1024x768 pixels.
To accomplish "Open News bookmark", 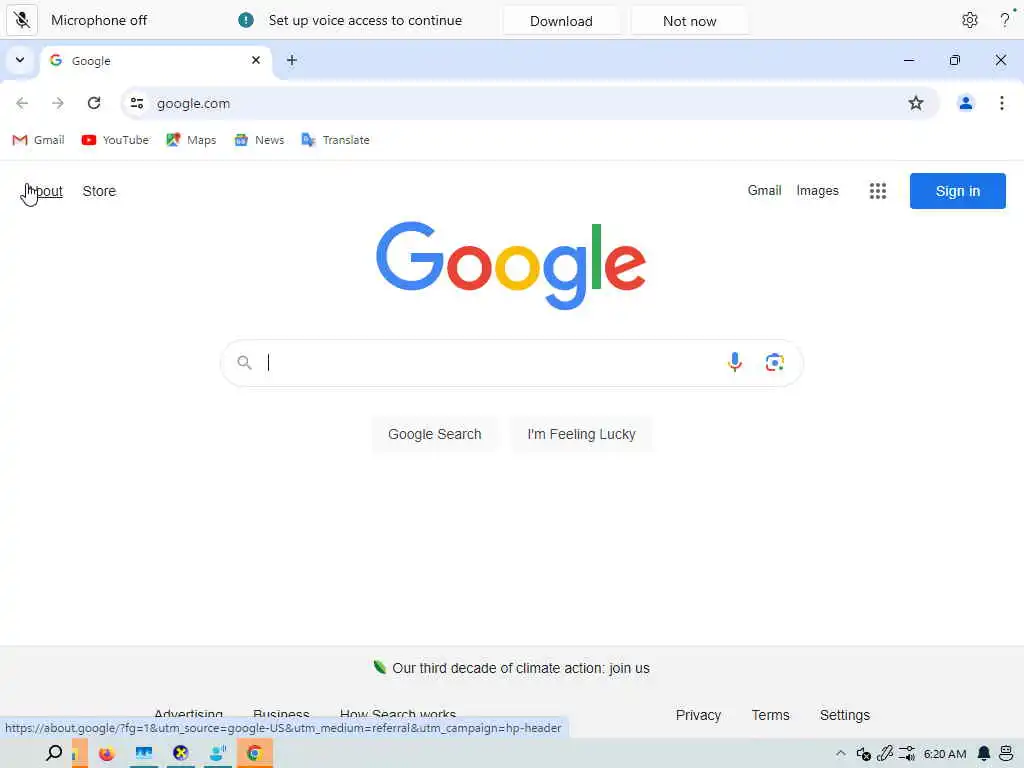I will pyautogui.click(x=259, y=140).
